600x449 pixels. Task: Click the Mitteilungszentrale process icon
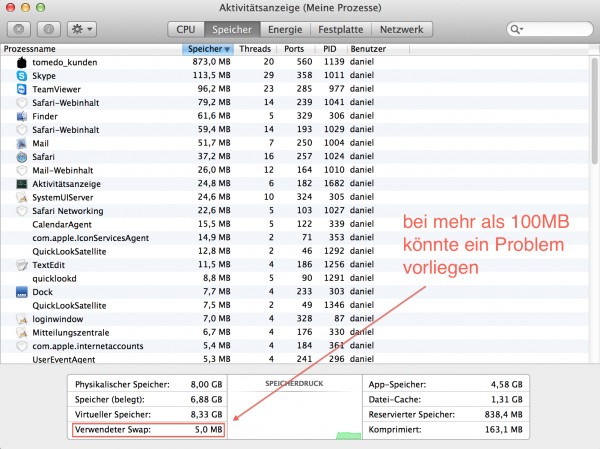(22, 332)
